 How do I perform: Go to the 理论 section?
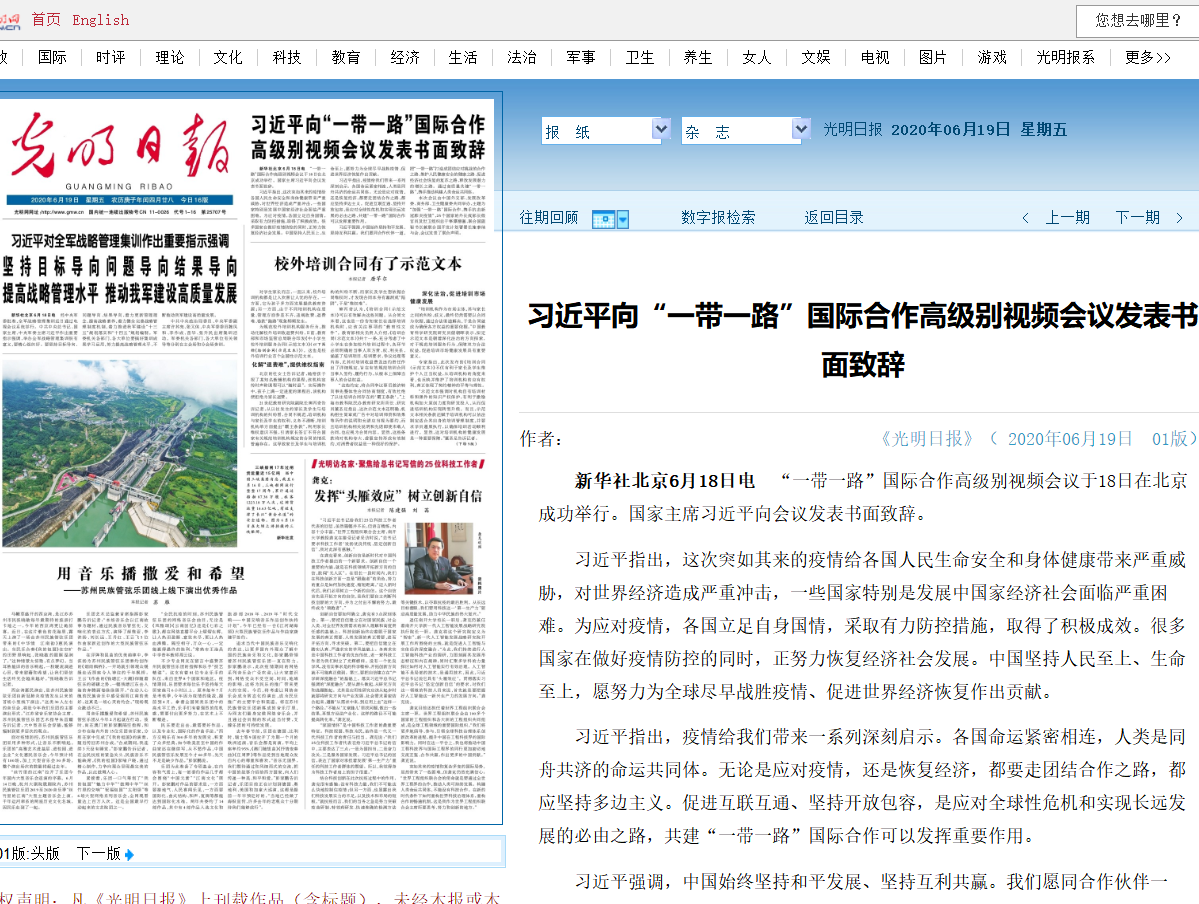169,57
